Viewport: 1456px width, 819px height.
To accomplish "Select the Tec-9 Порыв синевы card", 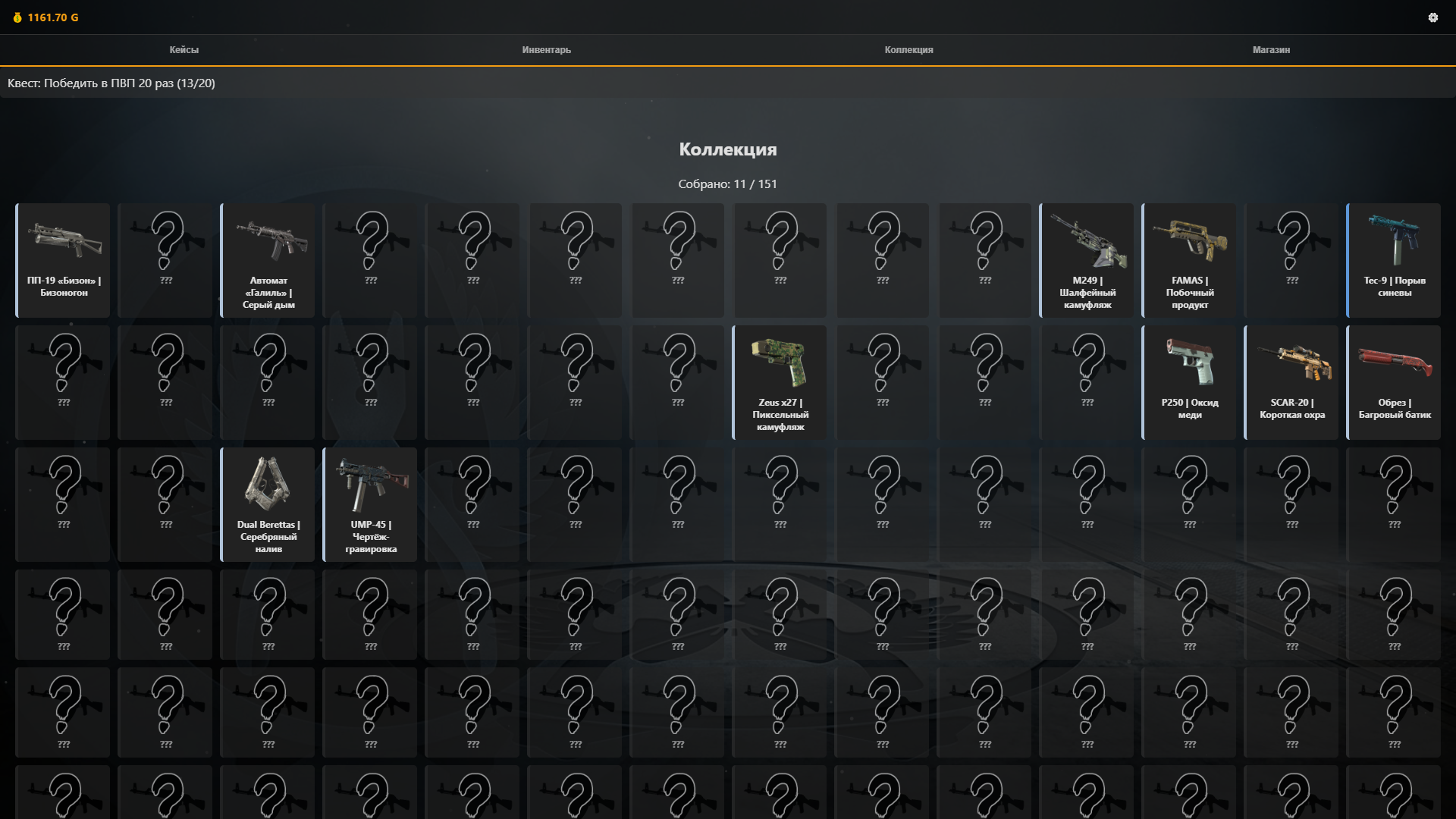I will [x=1394, y=260].
